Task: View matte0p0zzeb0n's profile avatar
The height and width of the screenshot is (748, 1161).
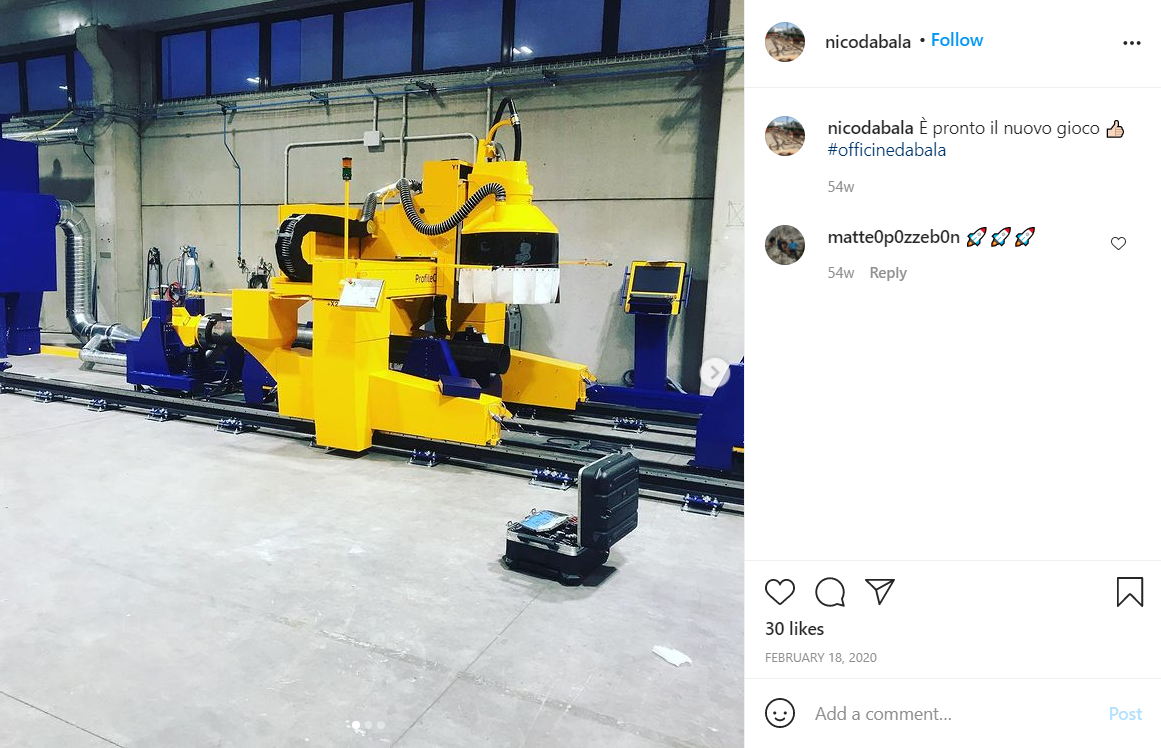Action: pyautogui.click(x=785, y=245)
